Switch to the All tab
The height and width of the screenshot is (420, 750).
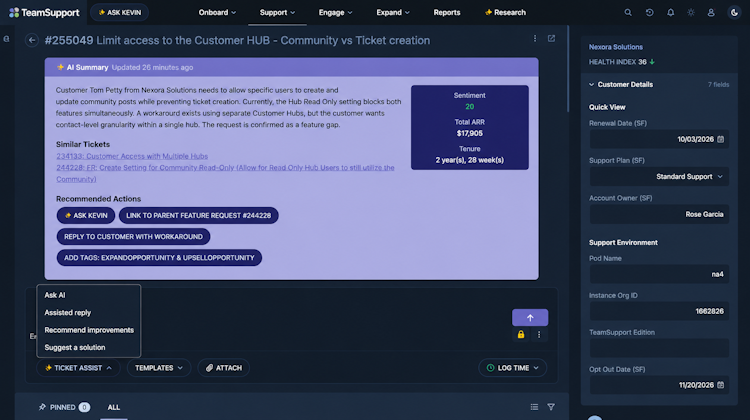pyautogui.click(x=114, y=407)
